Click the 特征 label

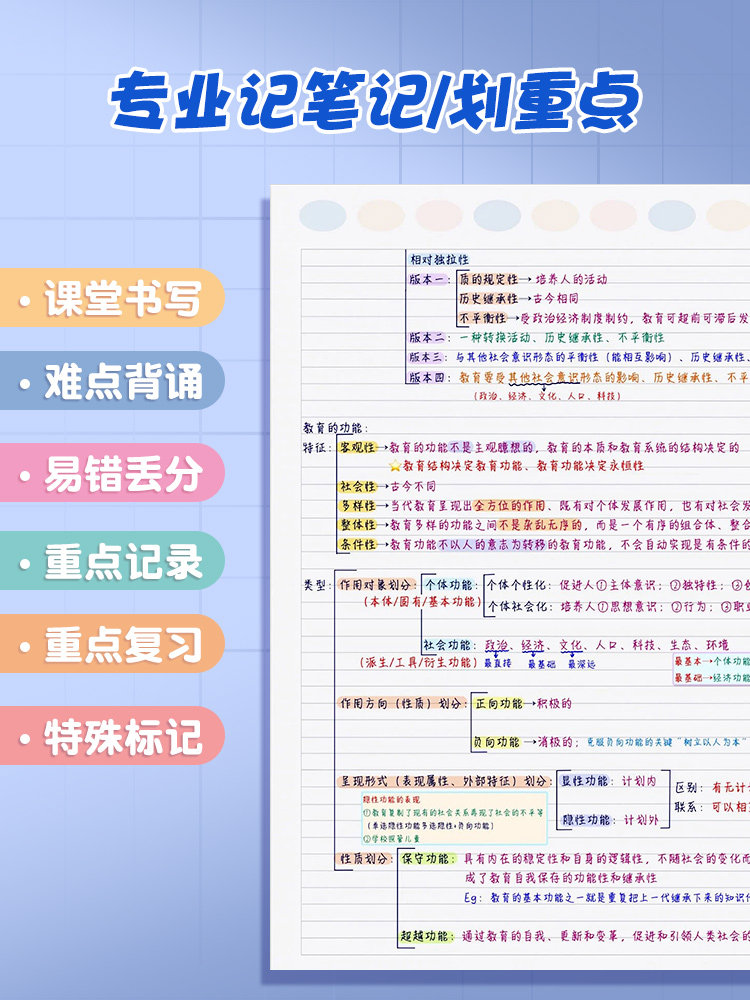click(x=316, y=448)
